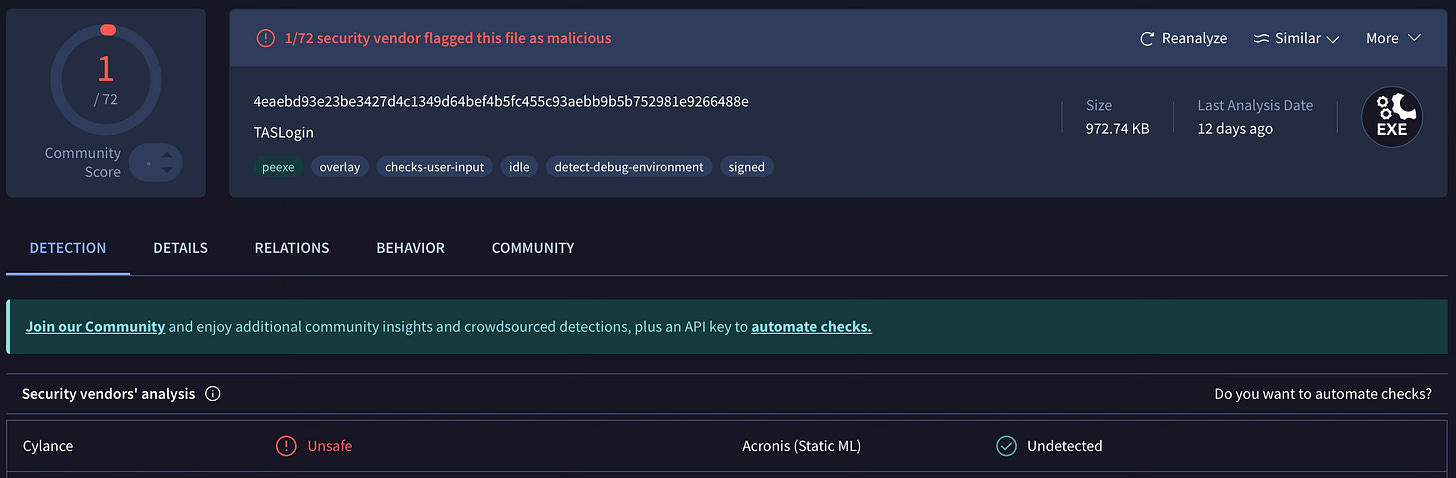Viewport: 1456px width, 478px height.
Task: Click the Security vendors' analysis heading
Action: [109, 394]
